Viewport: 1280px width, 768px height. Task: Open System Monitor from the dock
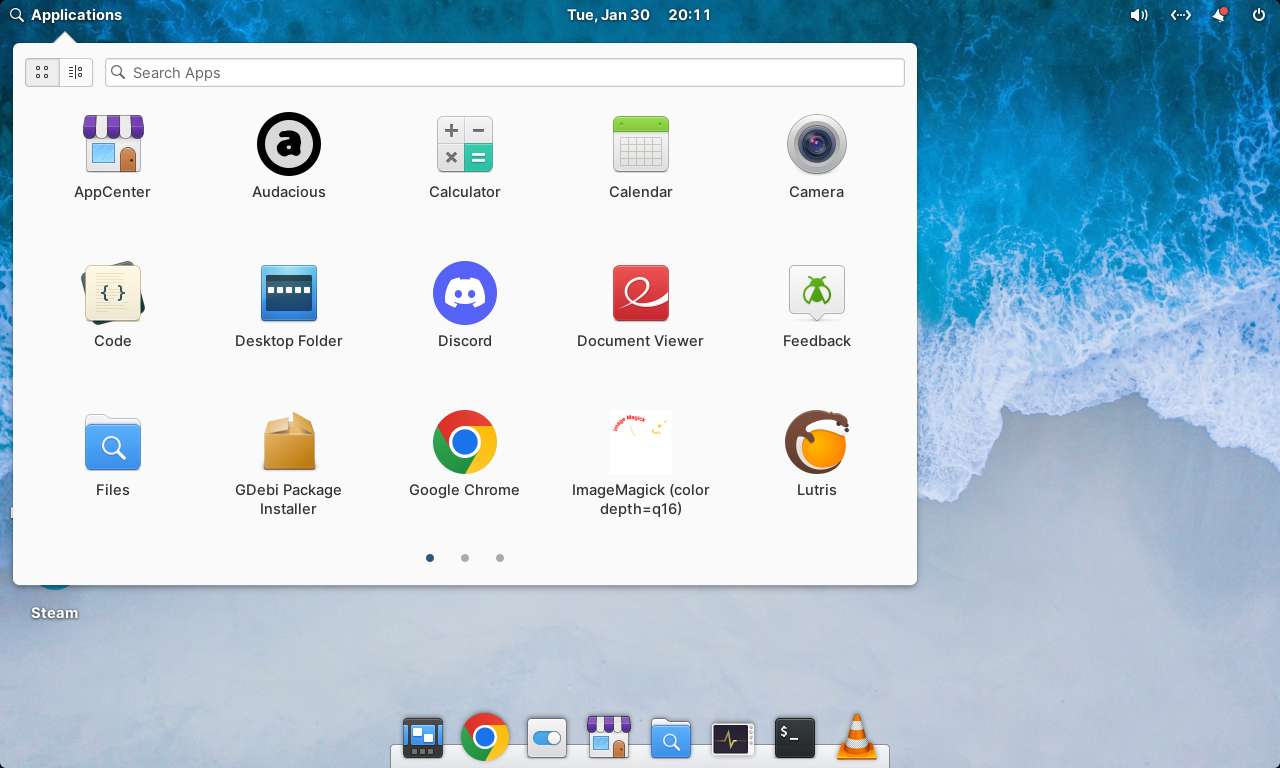733,739
